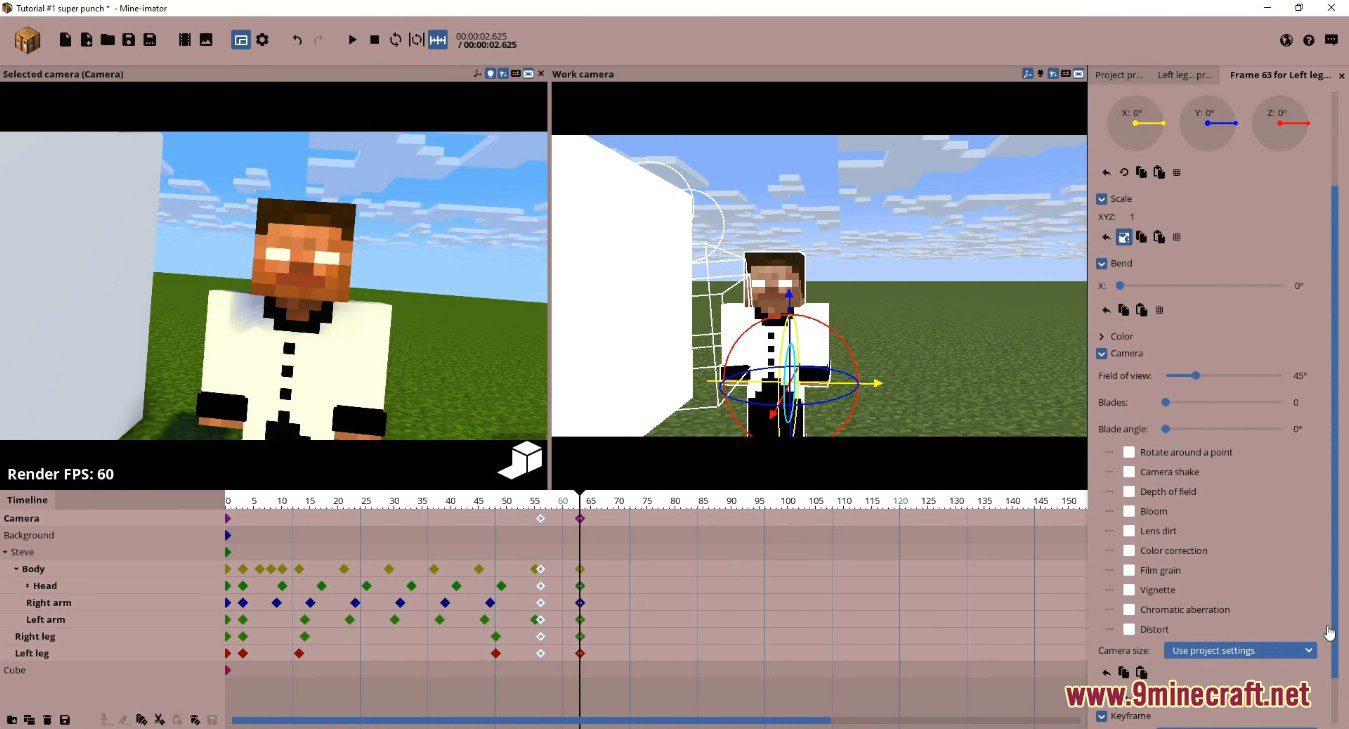Screen dimensions: 1349x729
Task: Cut keyframes using the scissors icon
Action: (x=159, y=720)
